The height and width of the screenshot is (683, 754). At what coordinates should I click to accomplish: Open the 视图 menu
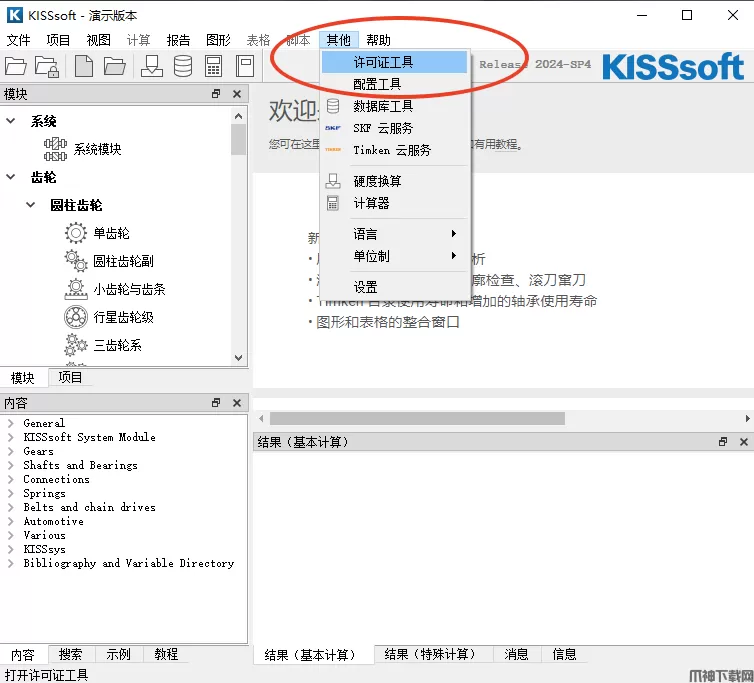pyautogui.click(x=98, y=40)
